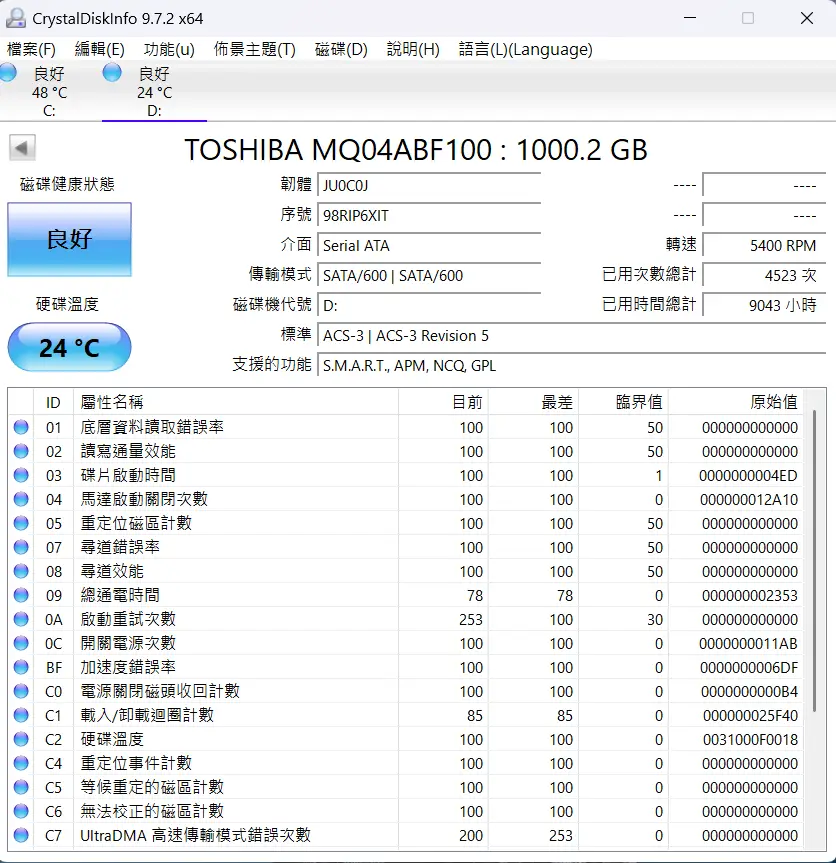Click status orb for UltraDMA error row

pos(21,836)
